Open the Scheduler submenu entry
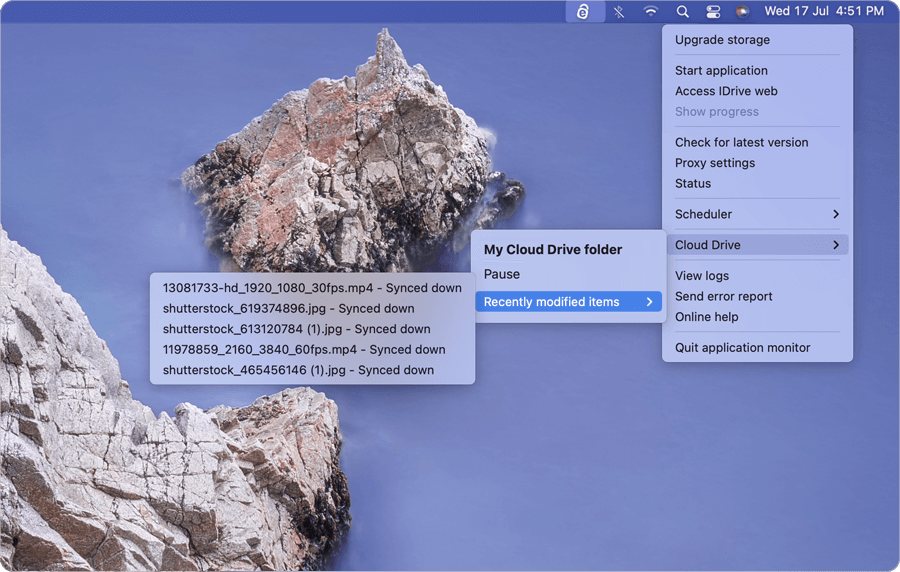Image resolution: width=900 pixels, height=572 pixels. tap(757, 214)
